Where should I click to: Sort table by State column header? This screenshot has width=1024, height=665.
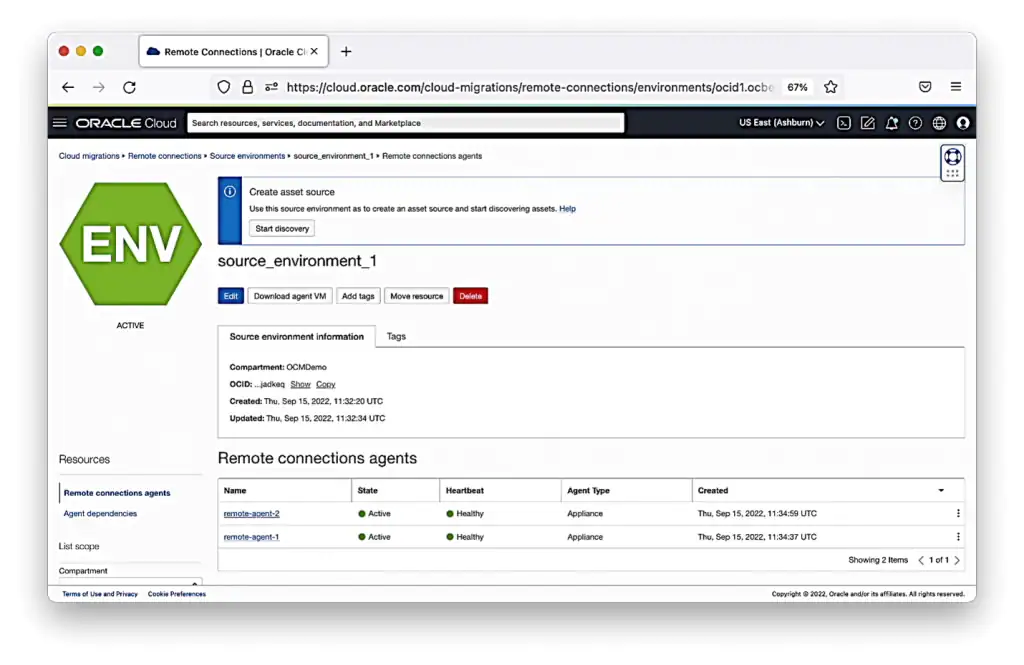(x=368, y=491)
